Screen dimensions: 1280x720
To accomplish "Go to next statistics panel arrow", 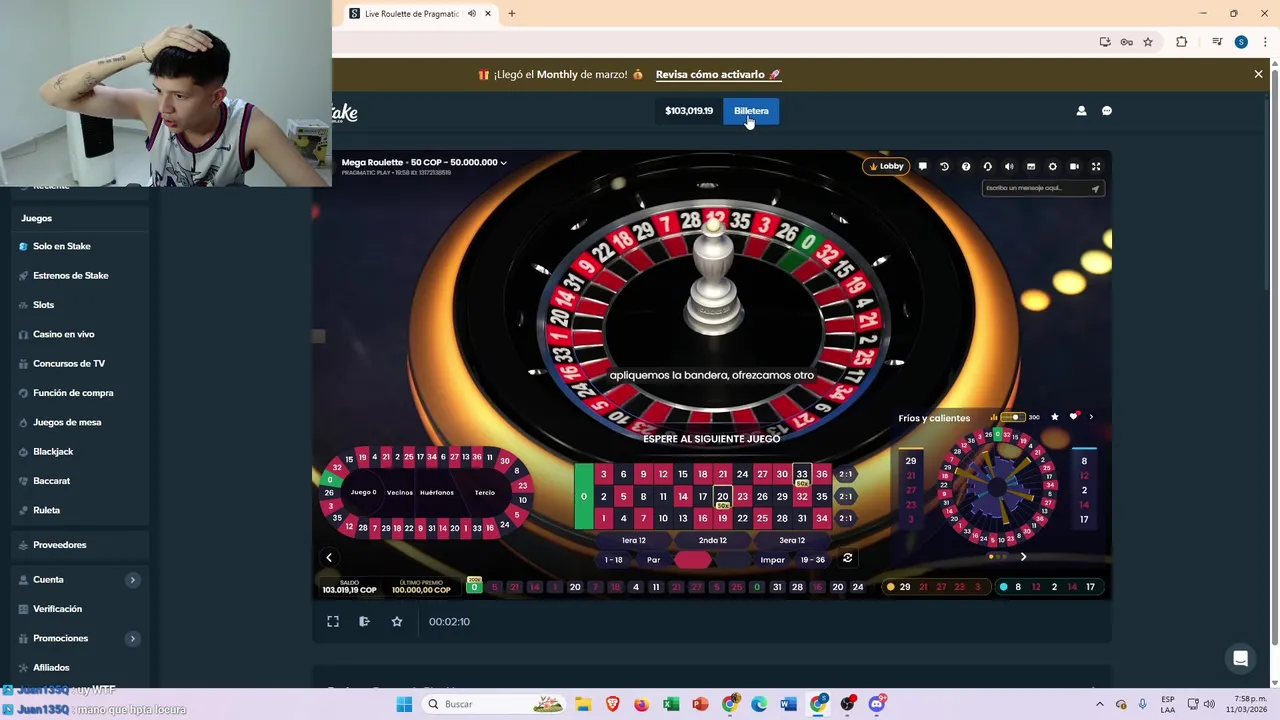I will 1023,557.
